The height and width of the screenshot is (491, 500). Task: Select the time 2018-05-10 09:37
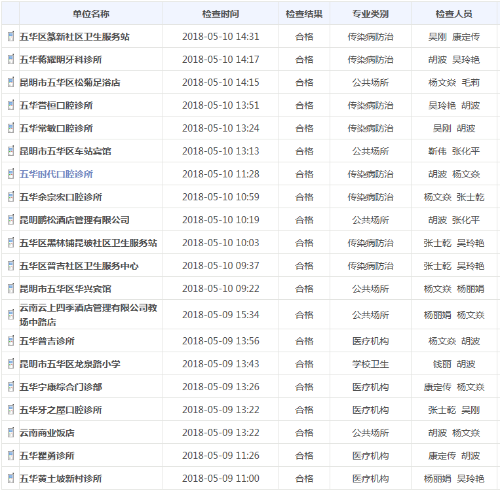coord(220,266)
